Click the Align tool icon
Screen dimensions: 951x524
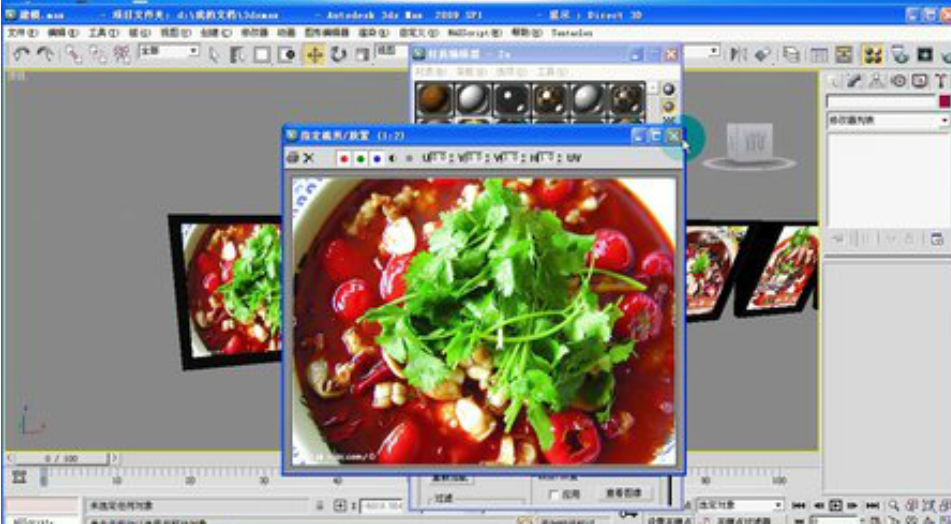[x=763, y=55]
